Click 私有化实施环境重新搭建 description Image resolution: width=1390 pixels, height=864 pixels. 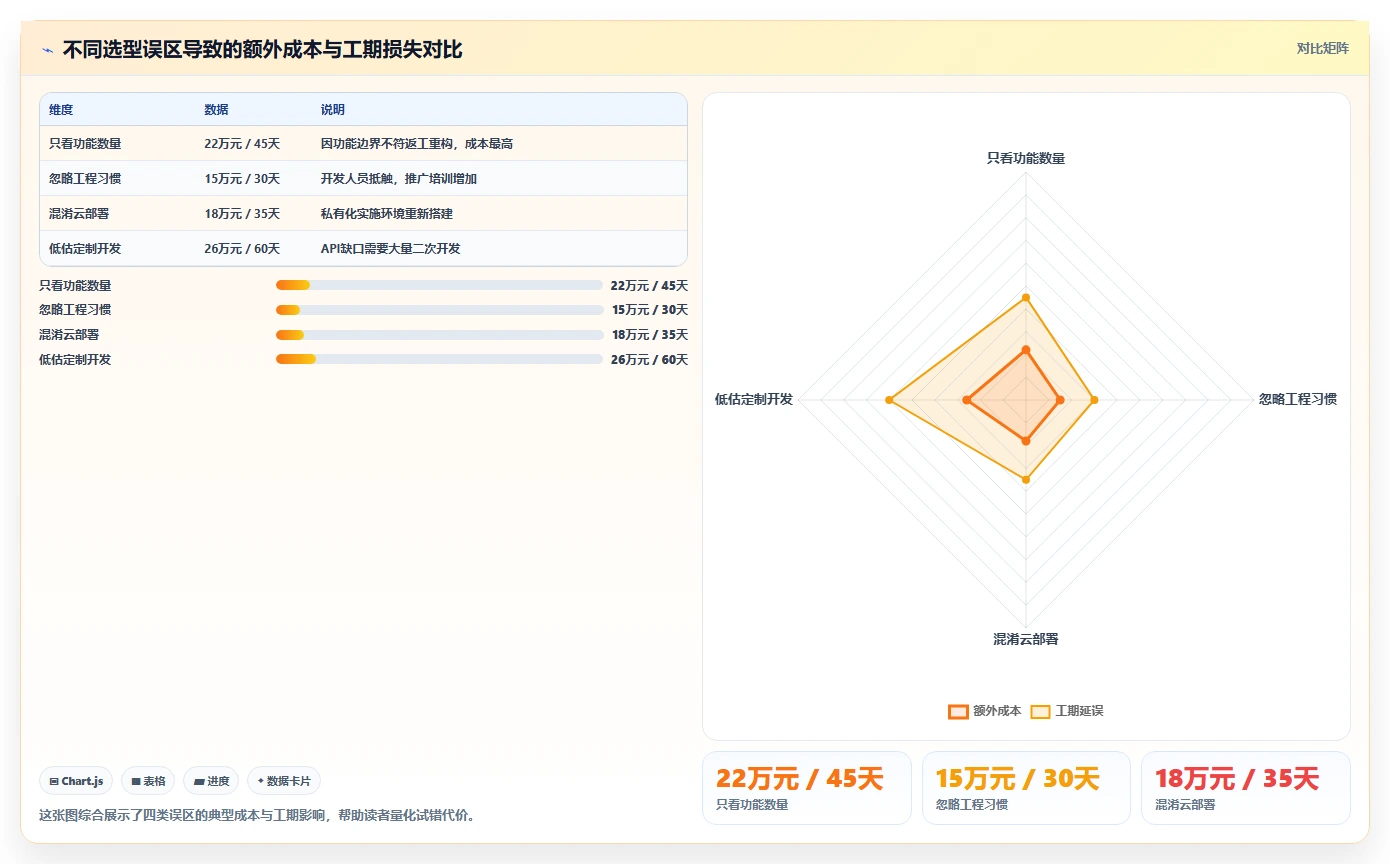[x=387, y=214]
